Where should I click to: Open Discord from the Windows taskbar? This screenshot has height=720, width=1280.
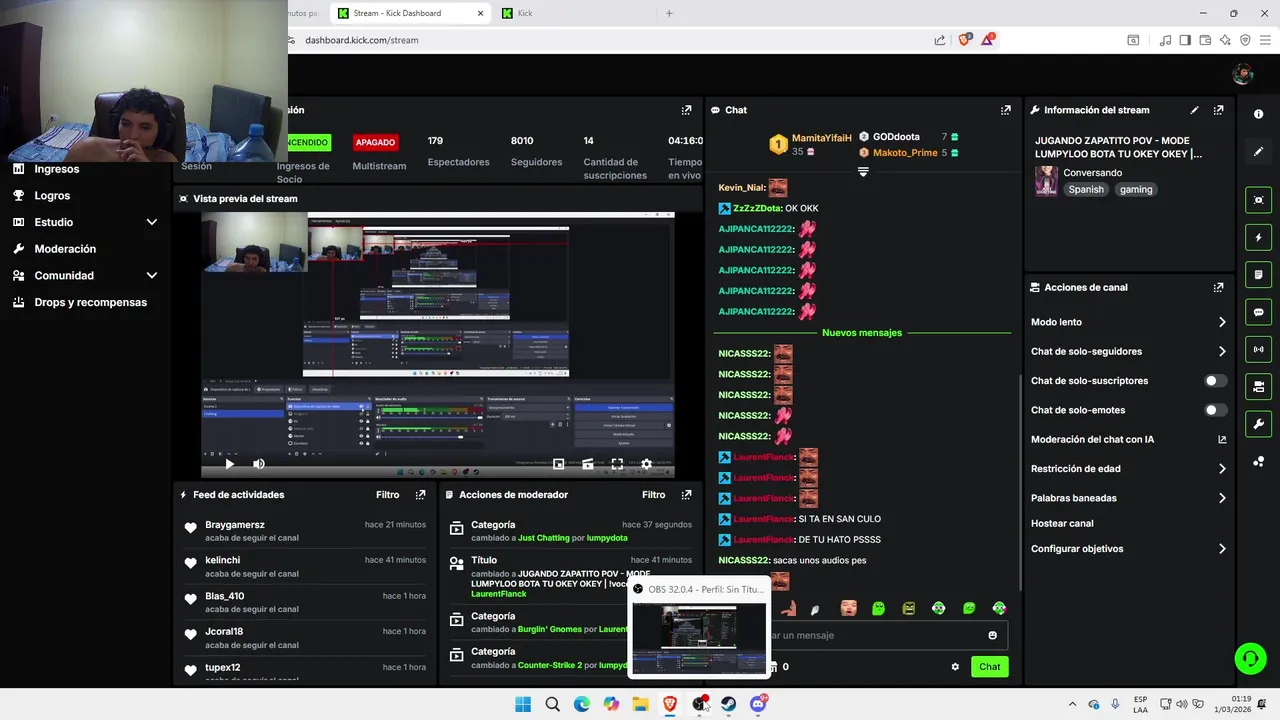pos(758,704)
